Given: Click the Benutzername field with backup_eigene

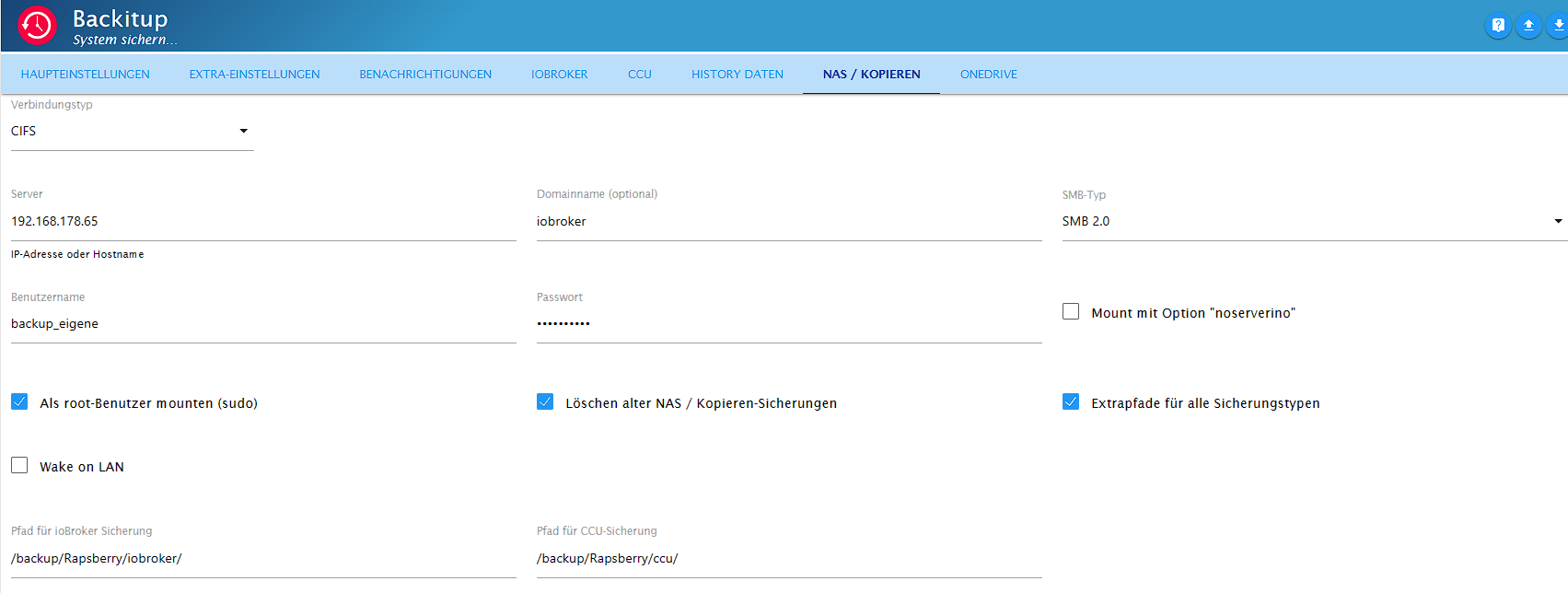Looking at the screenshot, I should [262, 324].
